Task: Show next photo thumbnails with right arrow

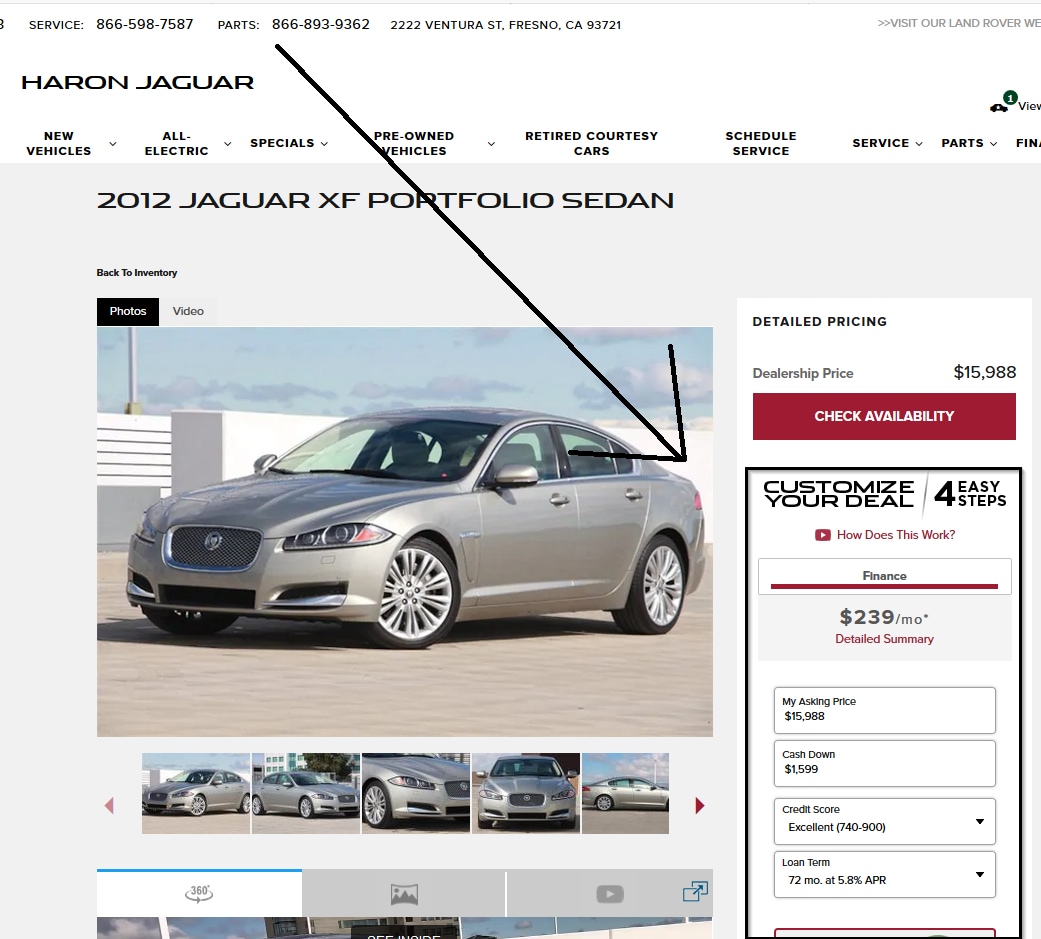Action: point(700,806)
